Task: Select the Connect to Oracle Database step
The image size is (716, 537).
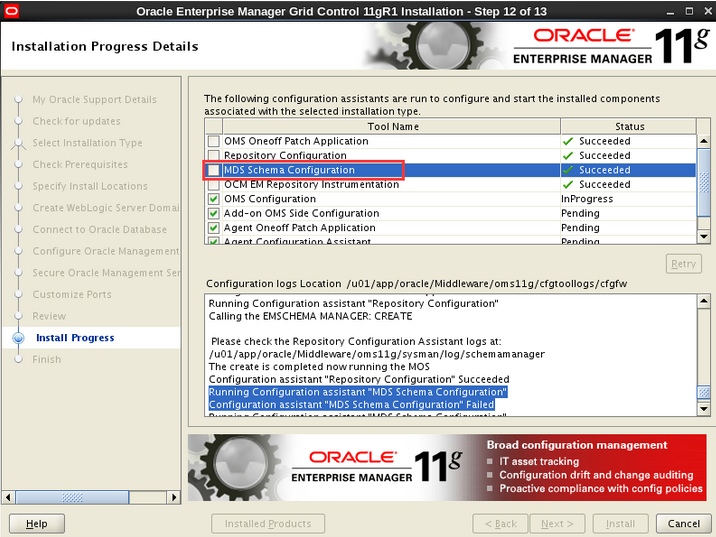Action: pyautogui.click(x=100, y=230)
